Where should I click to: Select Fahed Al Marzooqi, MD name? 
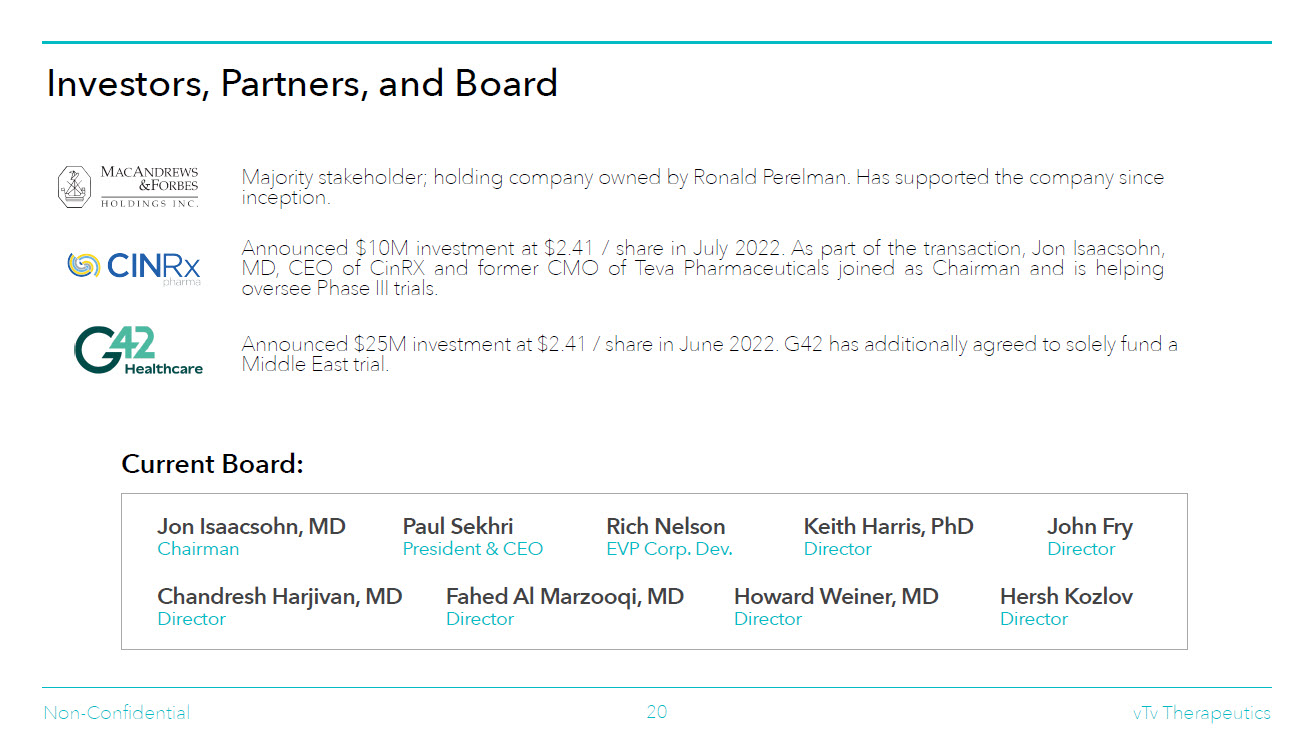[564, 597]
